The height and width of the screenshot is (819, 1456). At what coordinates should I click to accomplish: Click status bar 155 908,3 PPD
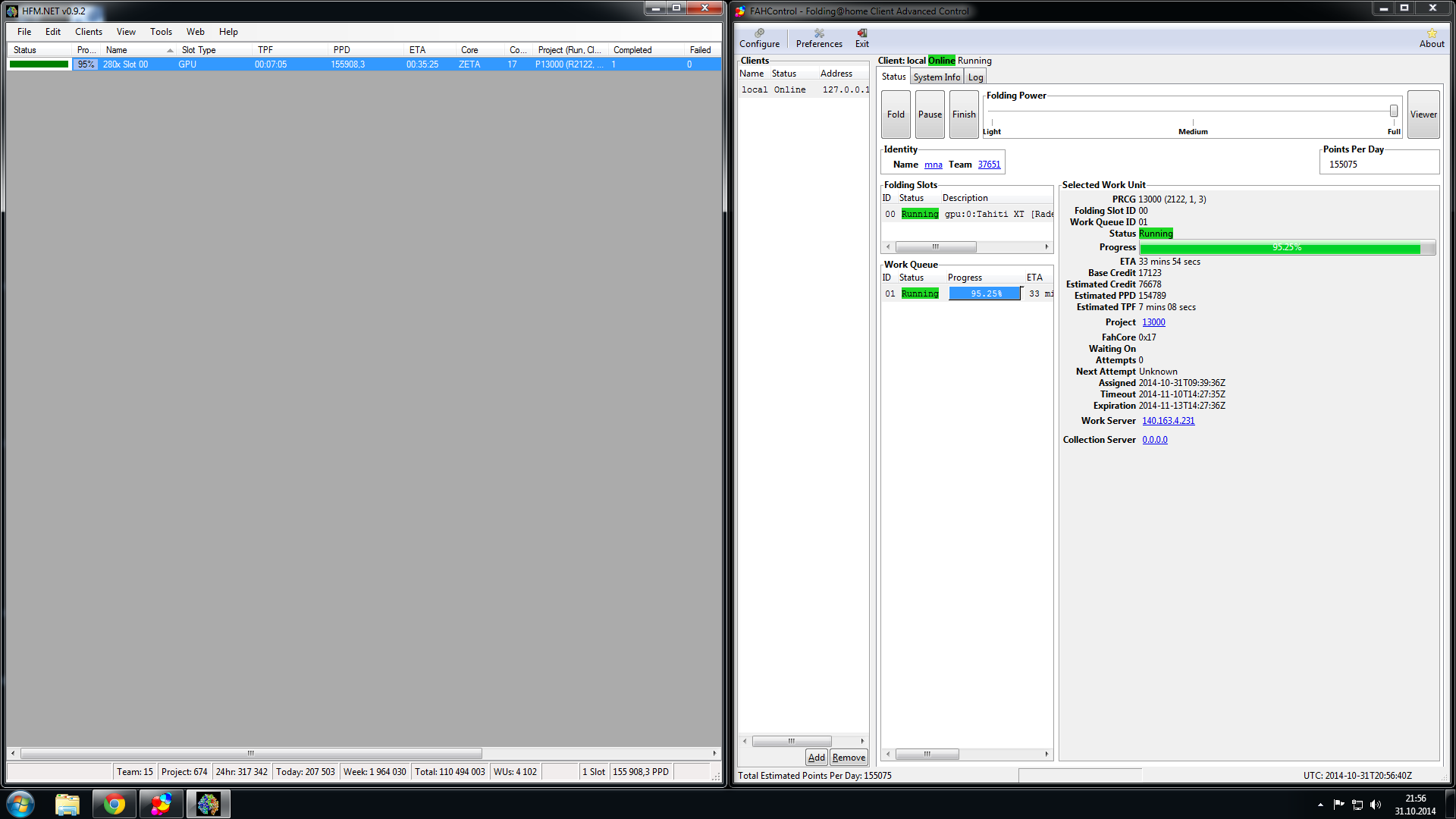[x=641, y=772]
